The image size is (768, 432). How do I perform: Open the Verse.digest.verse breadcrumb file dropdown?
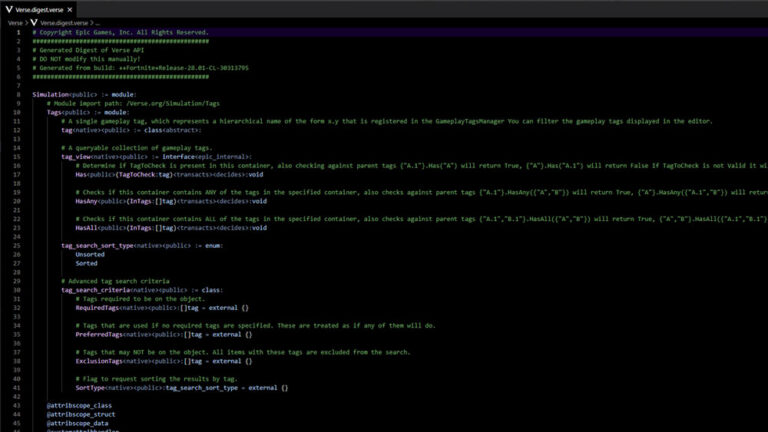(x=62, y=21)
